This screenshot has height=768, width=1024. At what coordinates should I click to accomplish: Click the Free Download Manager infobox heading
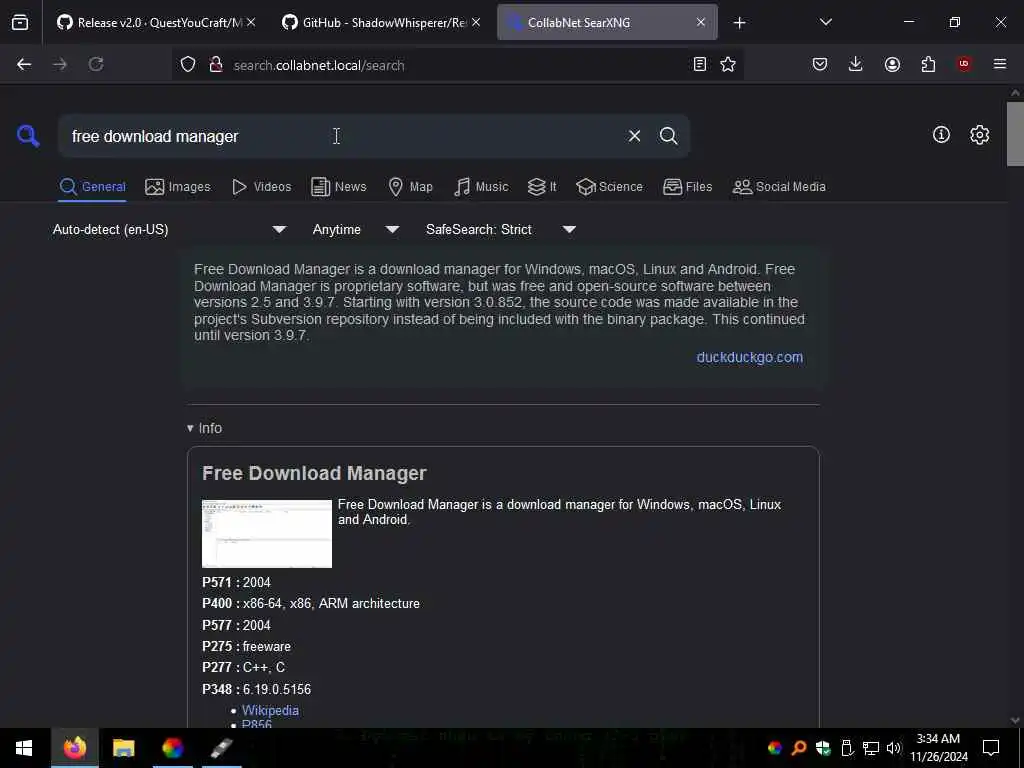pos(314,473)
